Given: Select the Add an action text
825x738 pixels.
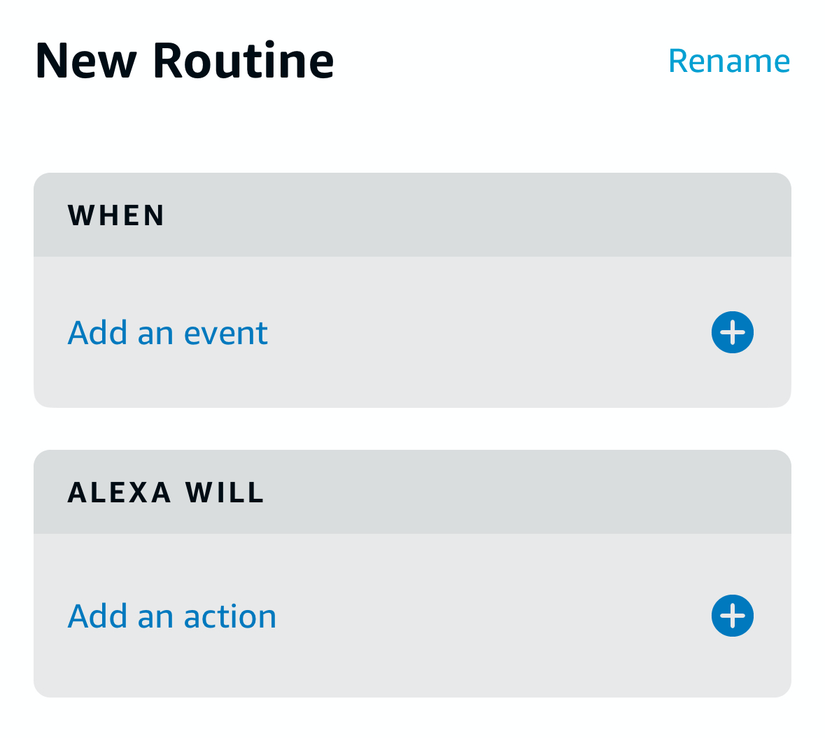Looking at the screenshot, I should pyautogui.click(x=172, y=616).
